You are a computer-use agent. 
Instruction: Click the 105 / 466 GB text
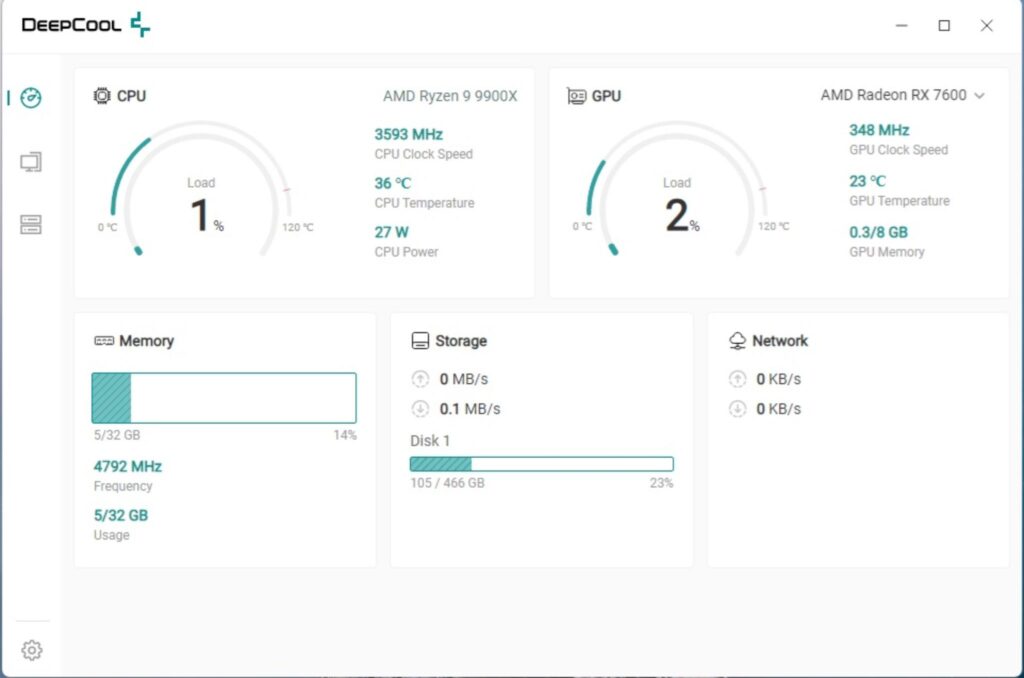[x=447, y=483]
